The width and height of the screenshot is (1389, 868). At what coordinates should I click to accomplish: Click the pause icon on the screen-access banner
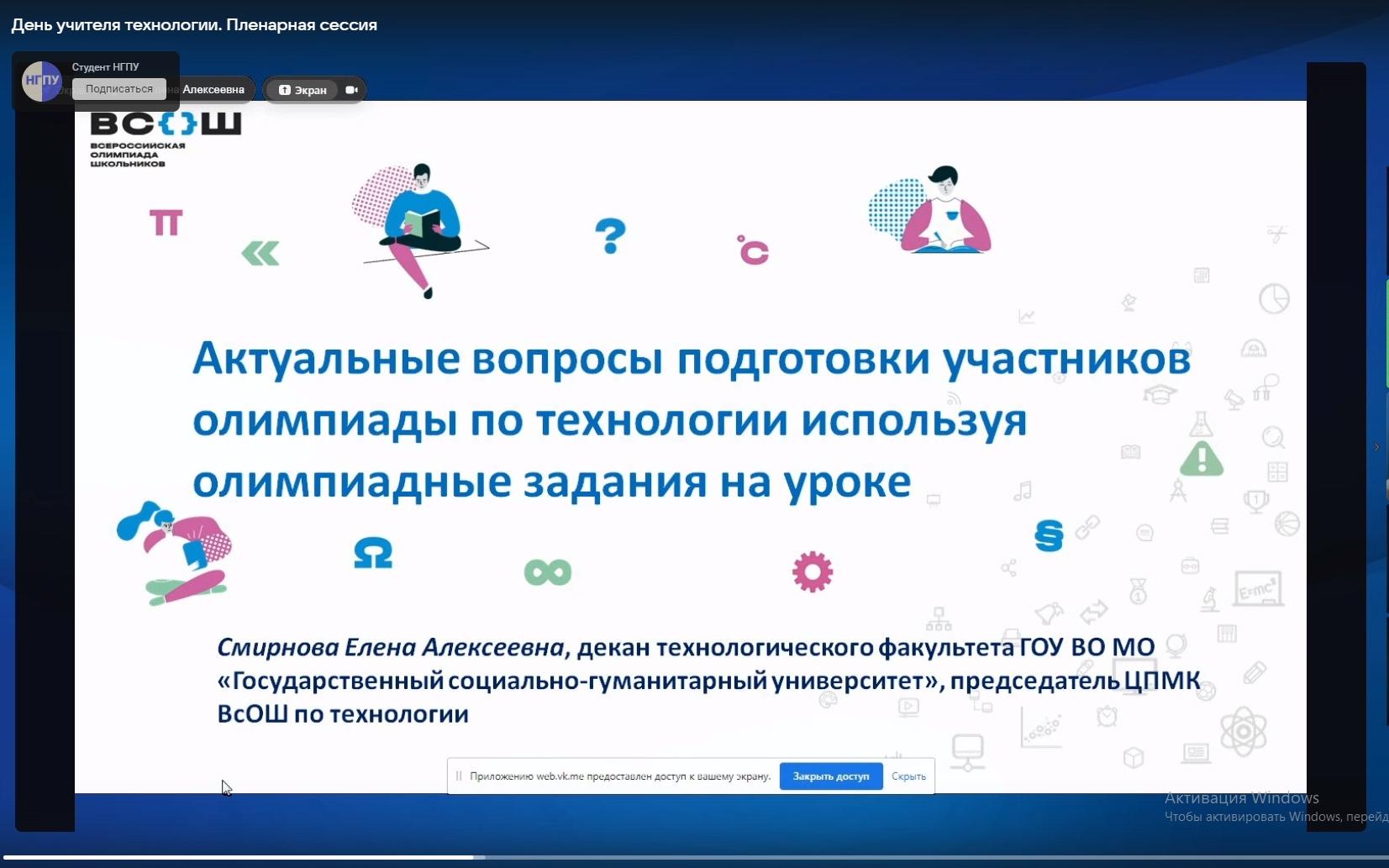click(458, 776)
